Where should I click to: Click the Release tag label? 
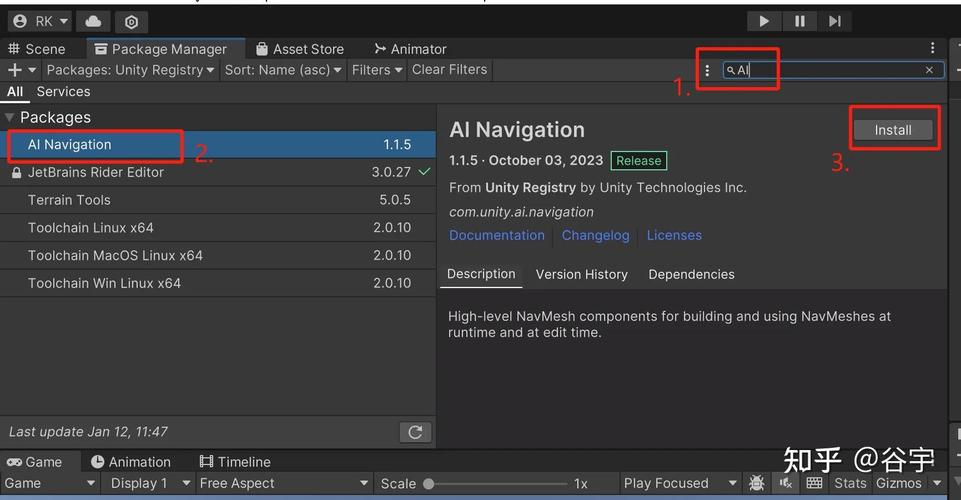click(639, 161)
